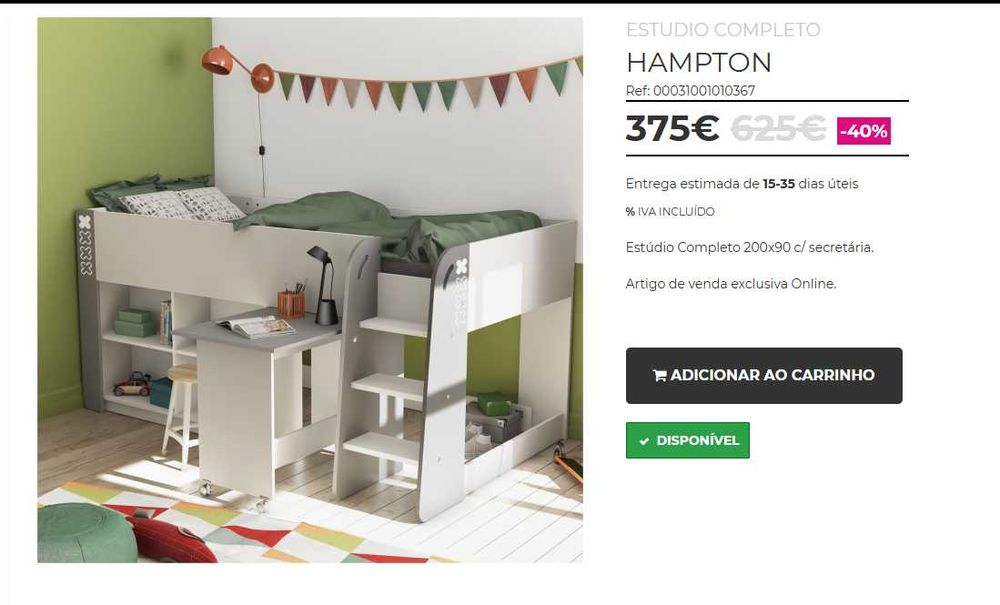Click the crossed-out old price 625€
1000x605 pixels.
click(x=778, y=129)
